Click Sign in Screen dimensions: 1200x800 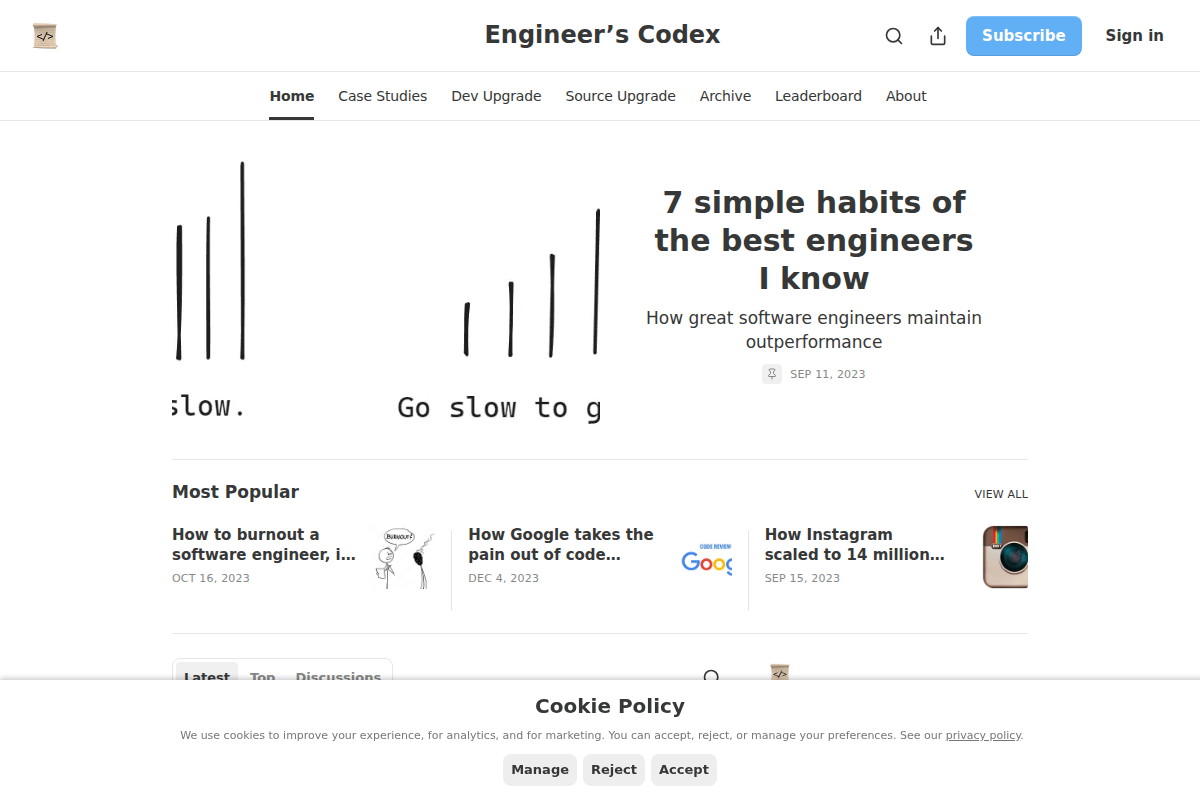[x=1134, y=35]
